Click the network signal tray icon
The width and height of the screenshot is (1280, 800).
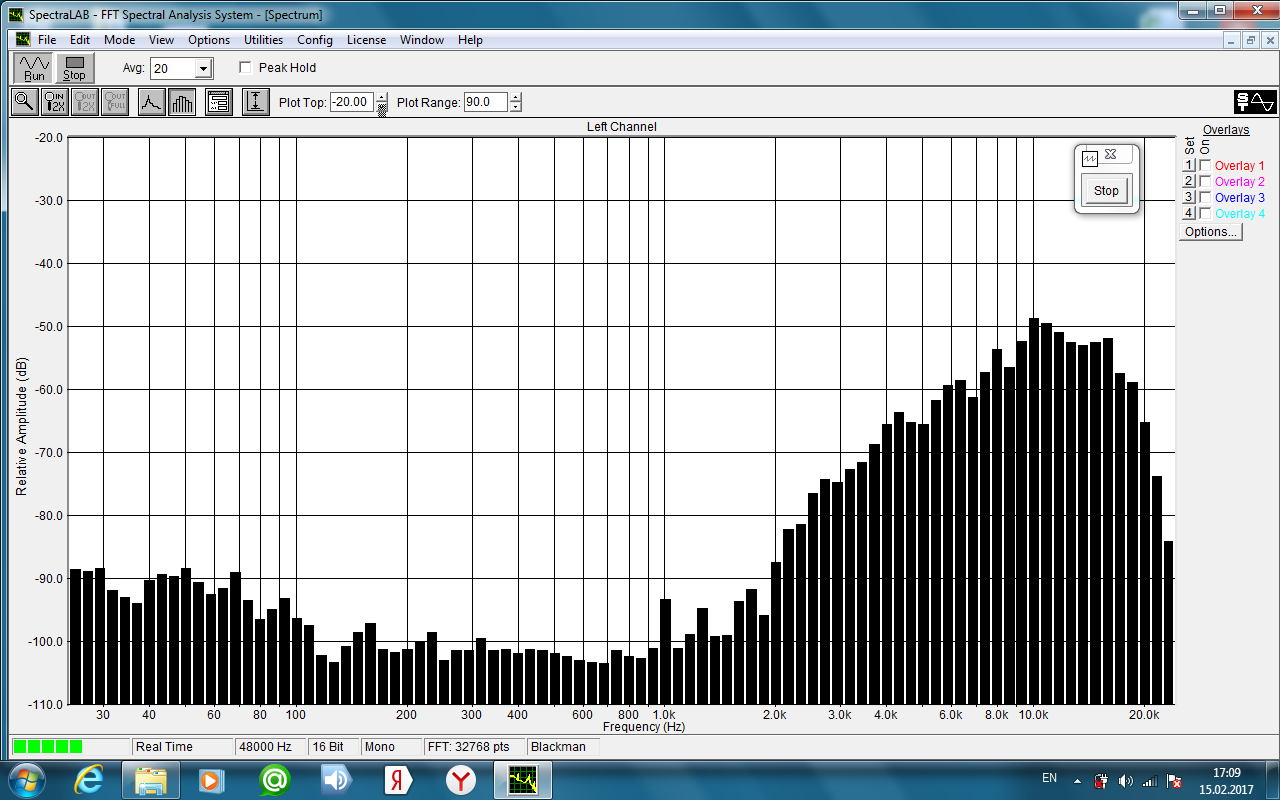pos(1150,780)
